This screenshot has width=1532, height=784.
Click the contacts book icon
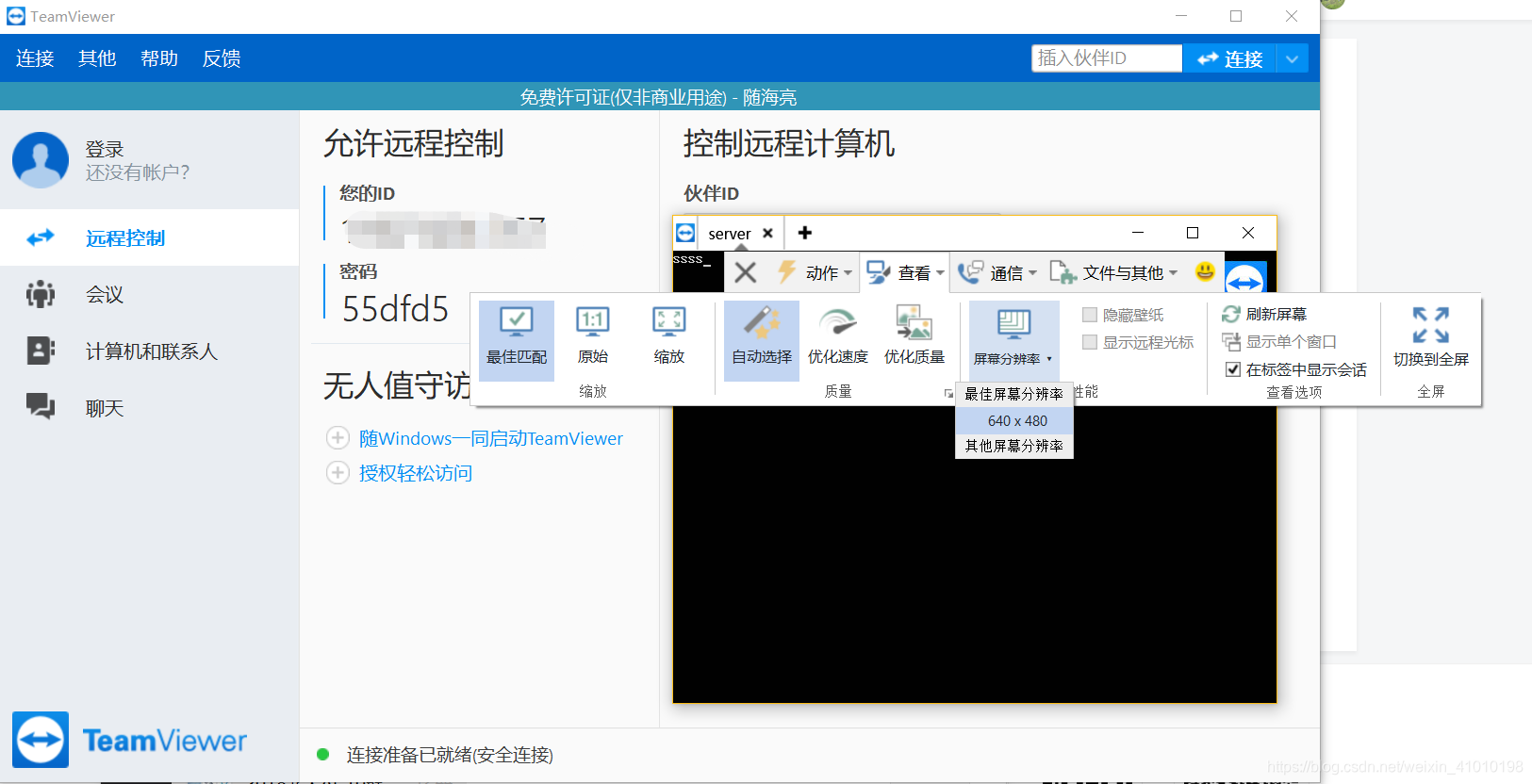point(41,351)
